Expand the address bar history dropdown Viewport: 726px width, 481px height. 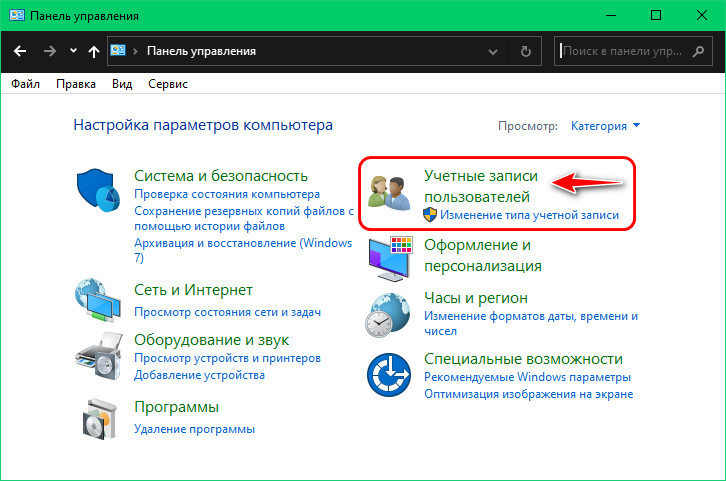[x=493, y=51]
